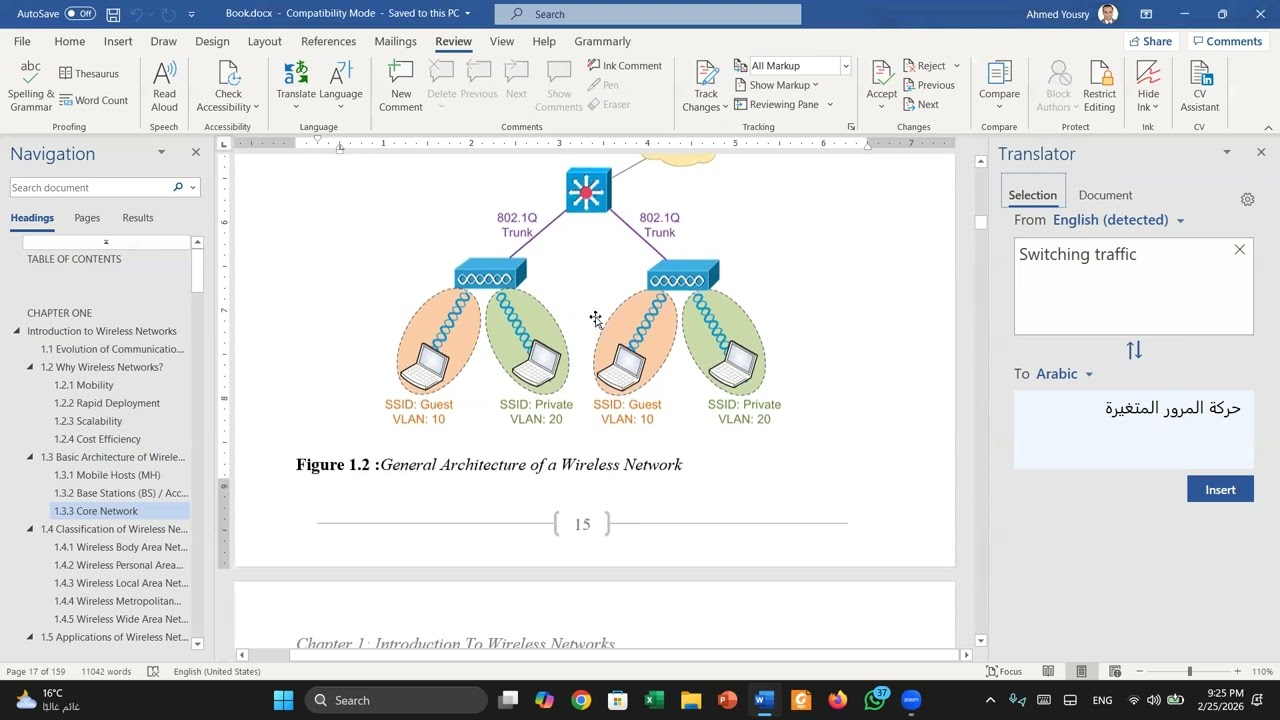This screenshot has height=720, width=1280.
Task: Click the Word Count tool
Action: (x=93, y=100)
